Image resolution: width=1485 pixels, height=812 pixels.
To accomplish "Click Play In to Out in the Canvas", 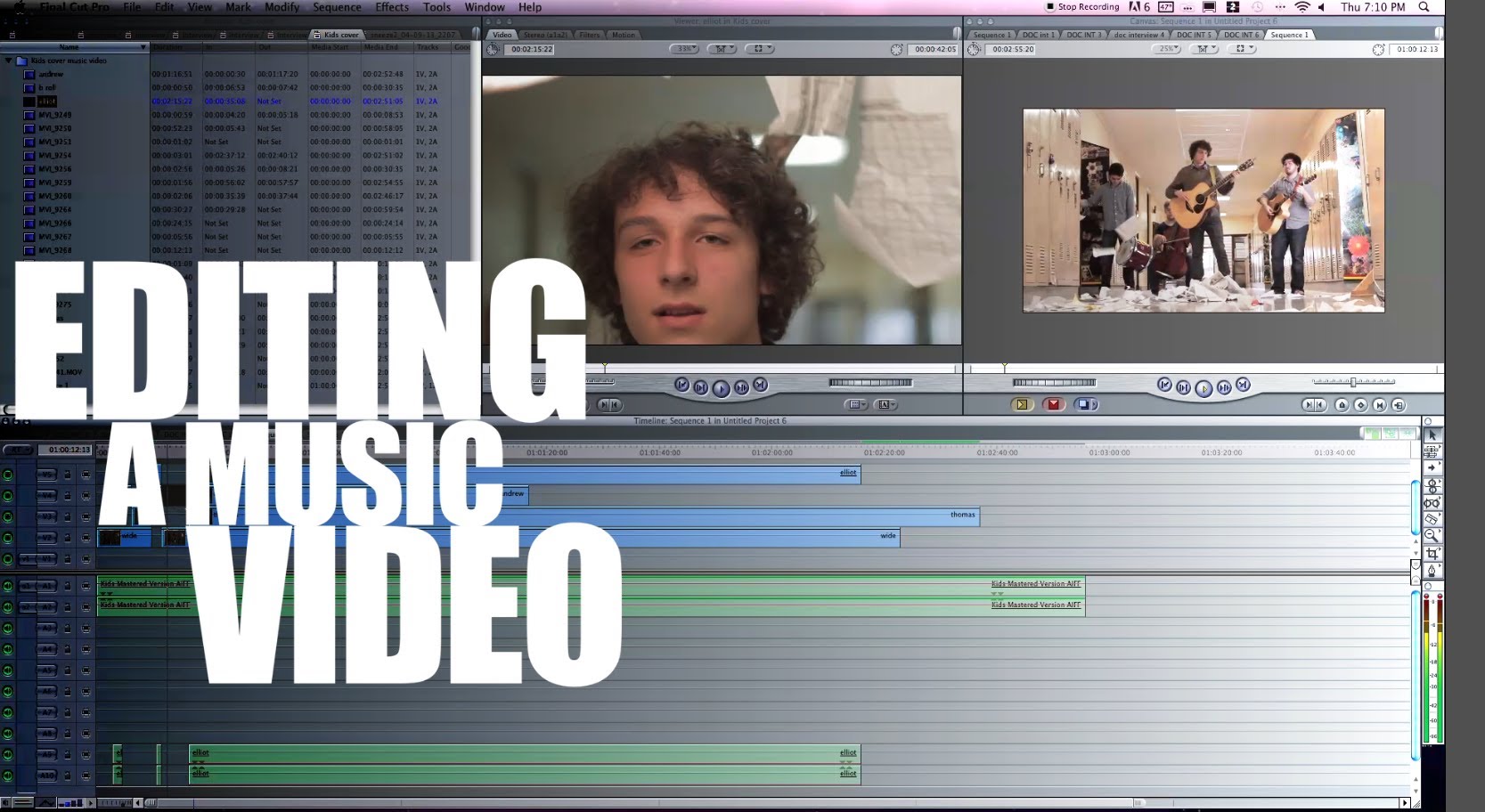I will pyautogui.click(x=1184, y=387).
